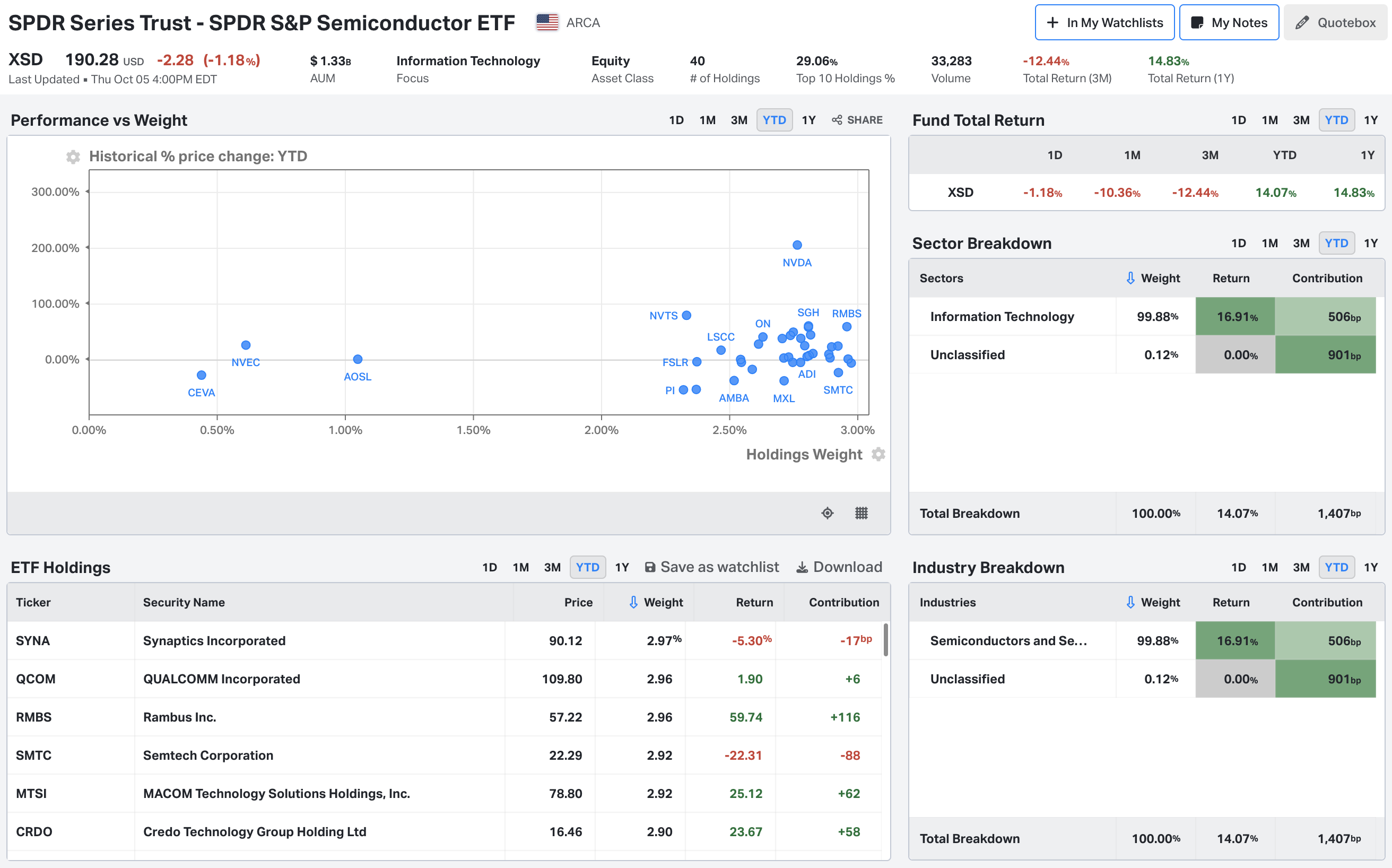Set ETF Holdings period to 1M
Image resolution: width=1392 pixels, height=868 pixels.
click(x=520, y=567)
